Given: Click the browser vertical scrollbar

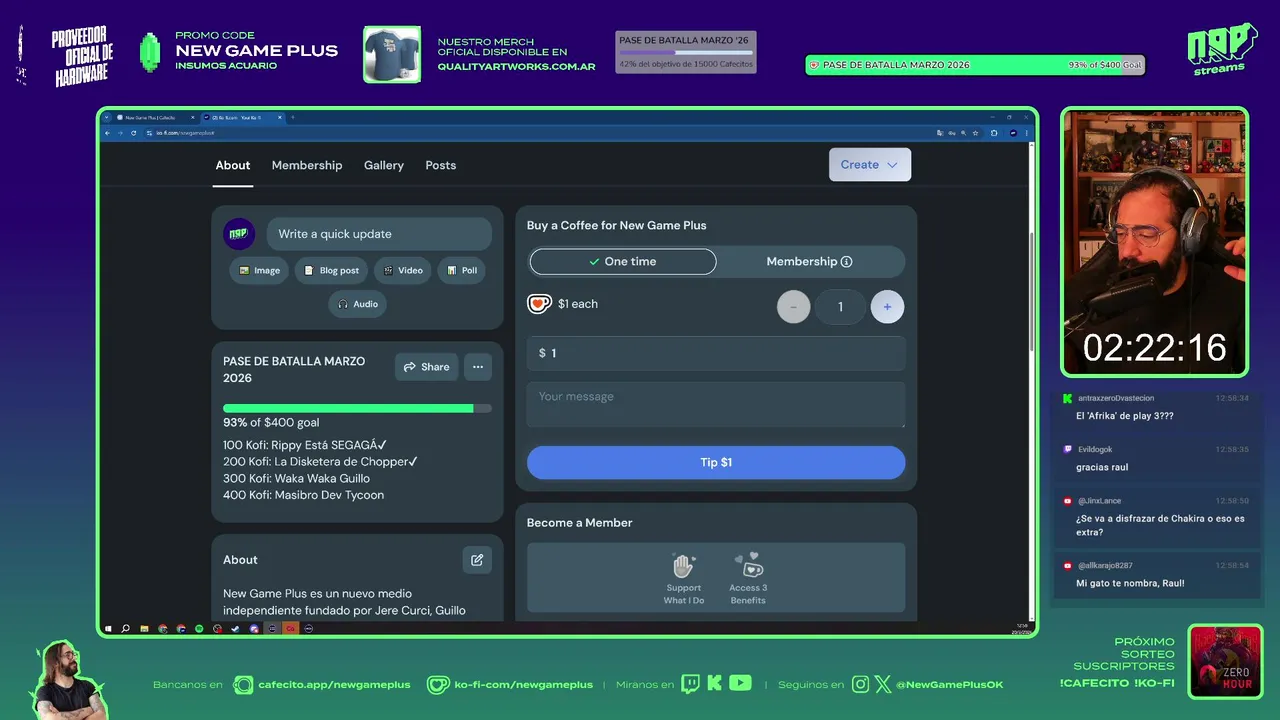Looking at the screenshot, I should click(1032, 290).
